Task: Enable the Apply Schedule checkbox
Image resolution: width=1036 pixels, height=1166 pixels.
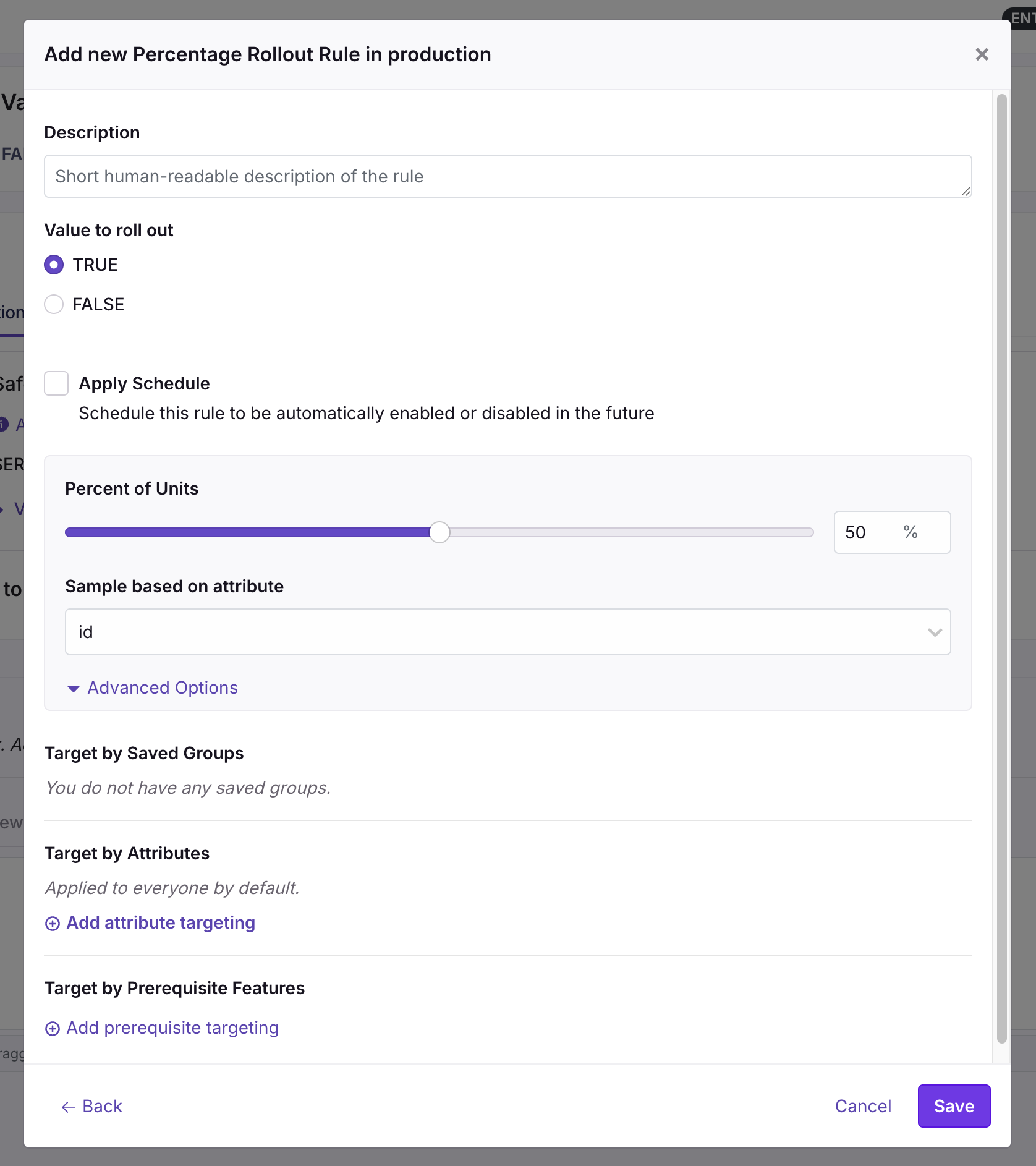Action: pos(56,383)
